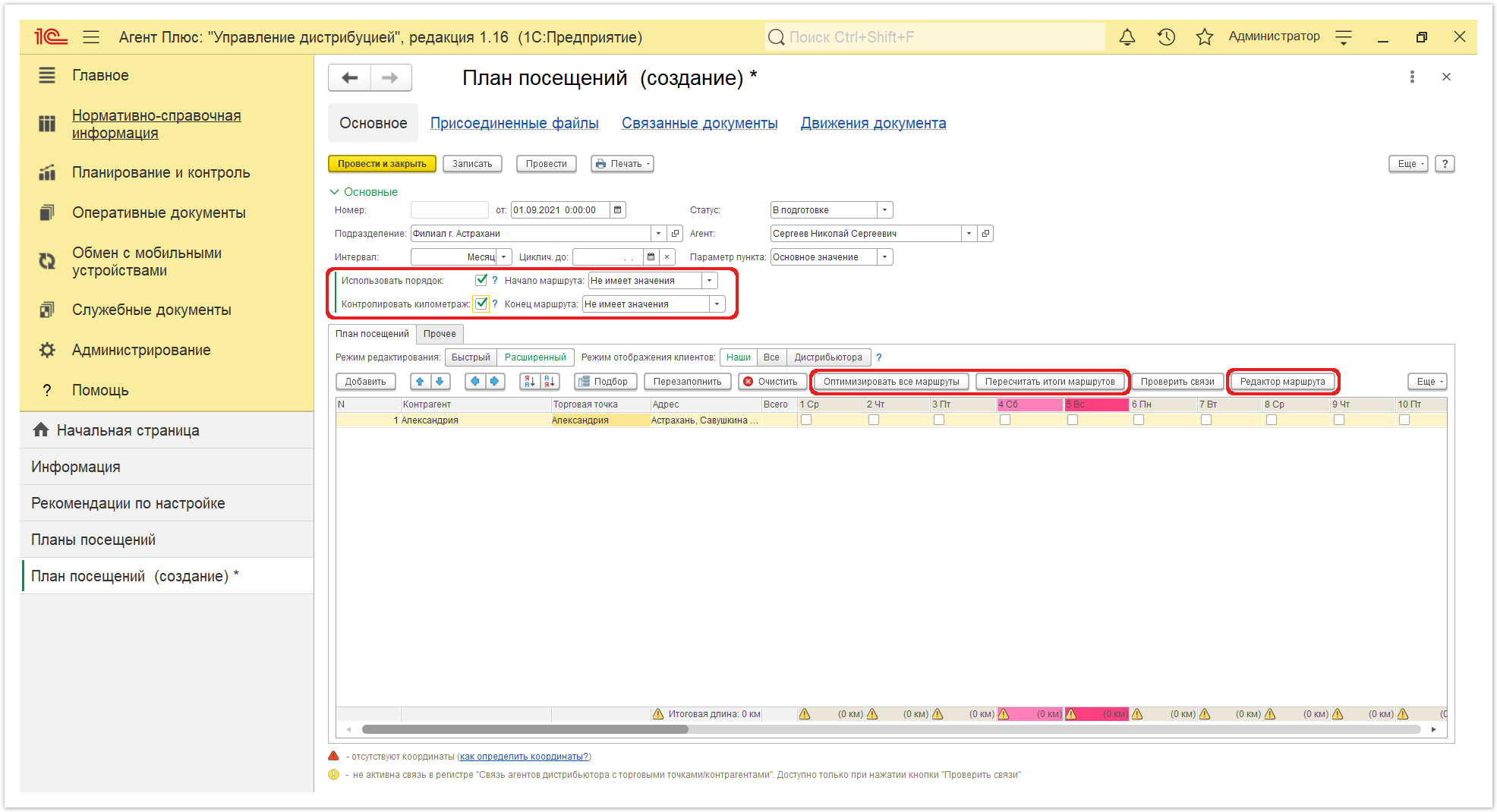Viewport: 1497px width, 812px height.
Task: Open Подразделение record with the open icon
Action: pyautogui.click(x=675, y=234)
